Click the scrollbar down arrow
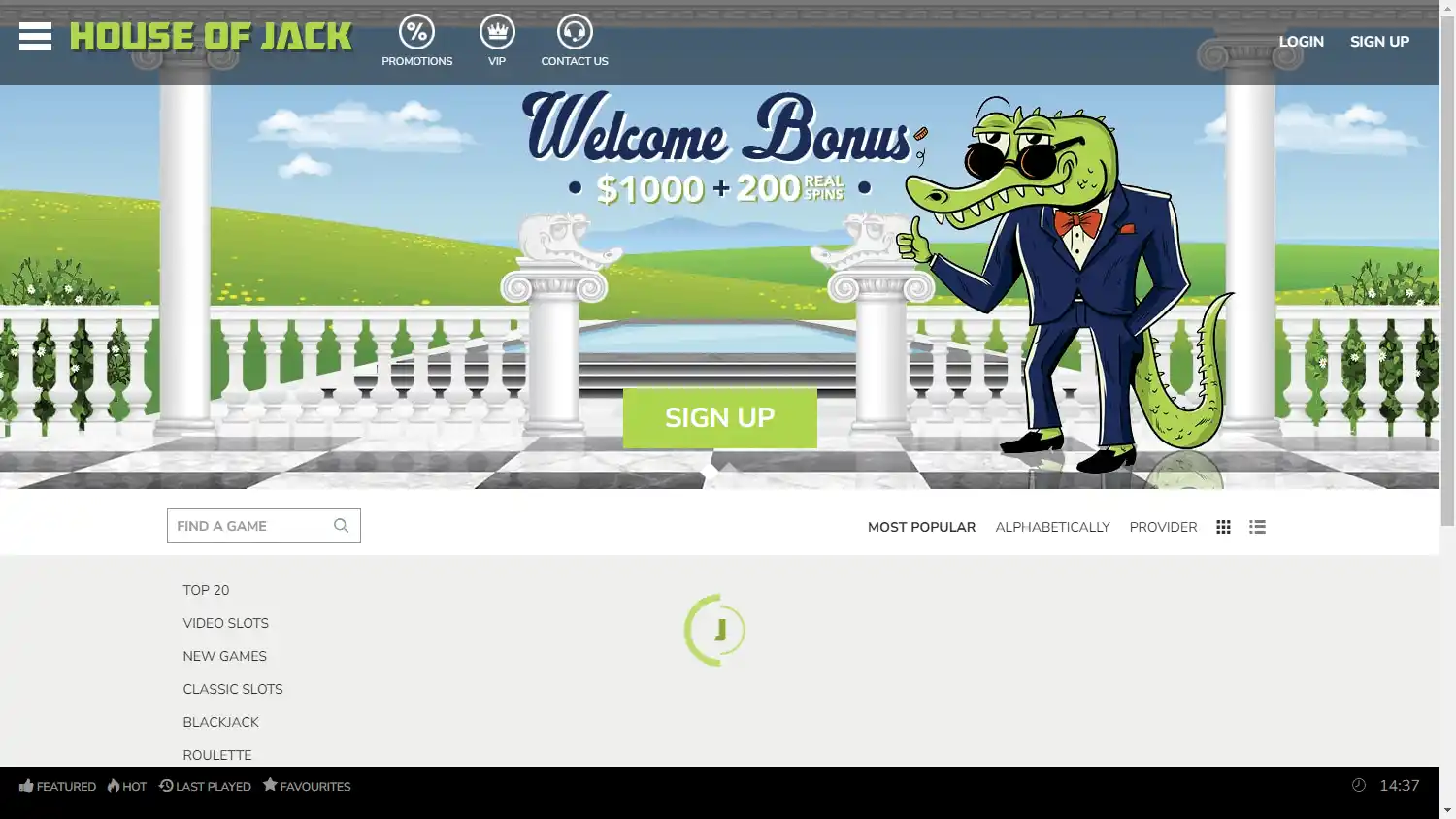 [x=1447, y=810]
